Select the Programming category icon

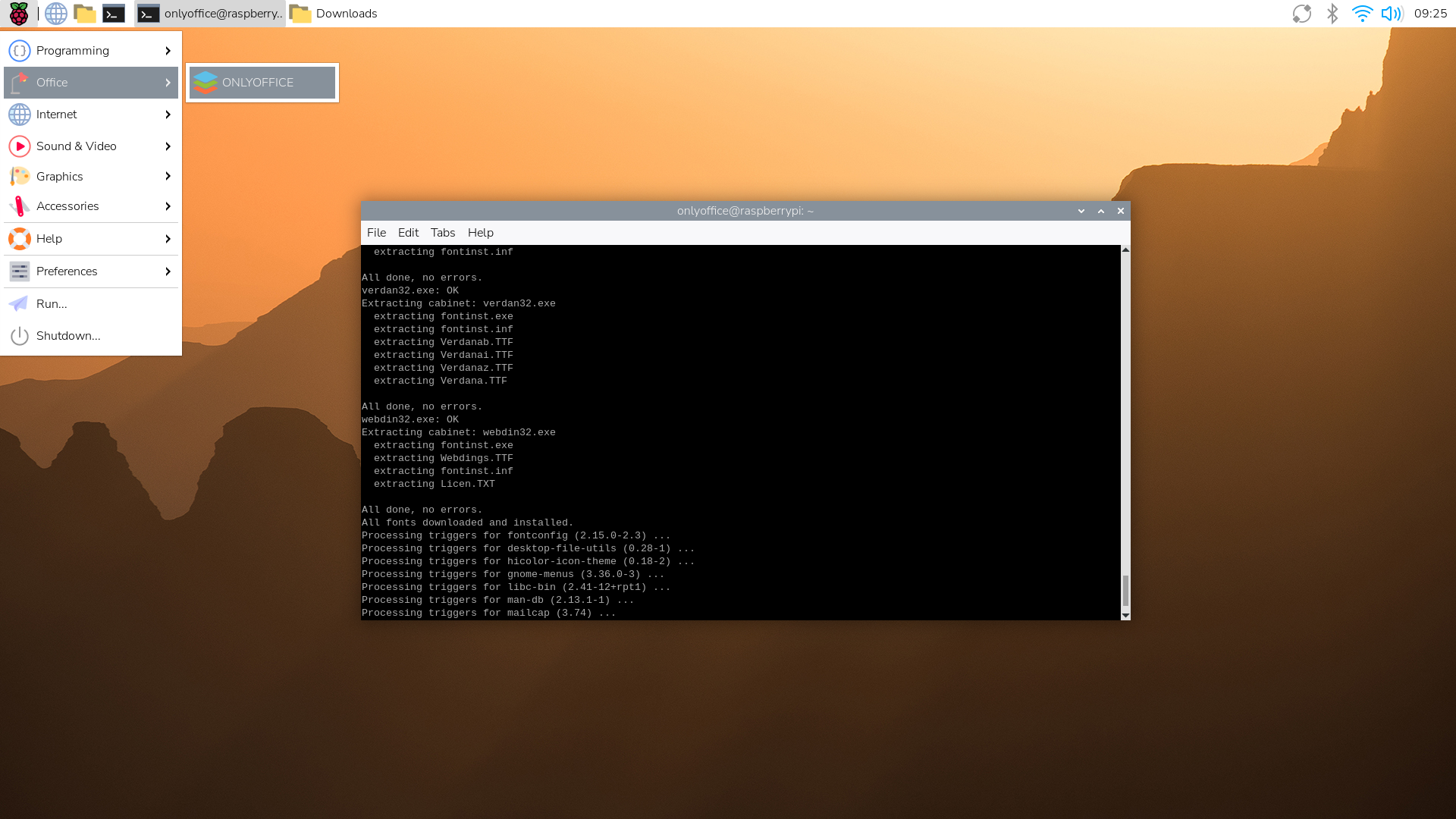[19, 50]
